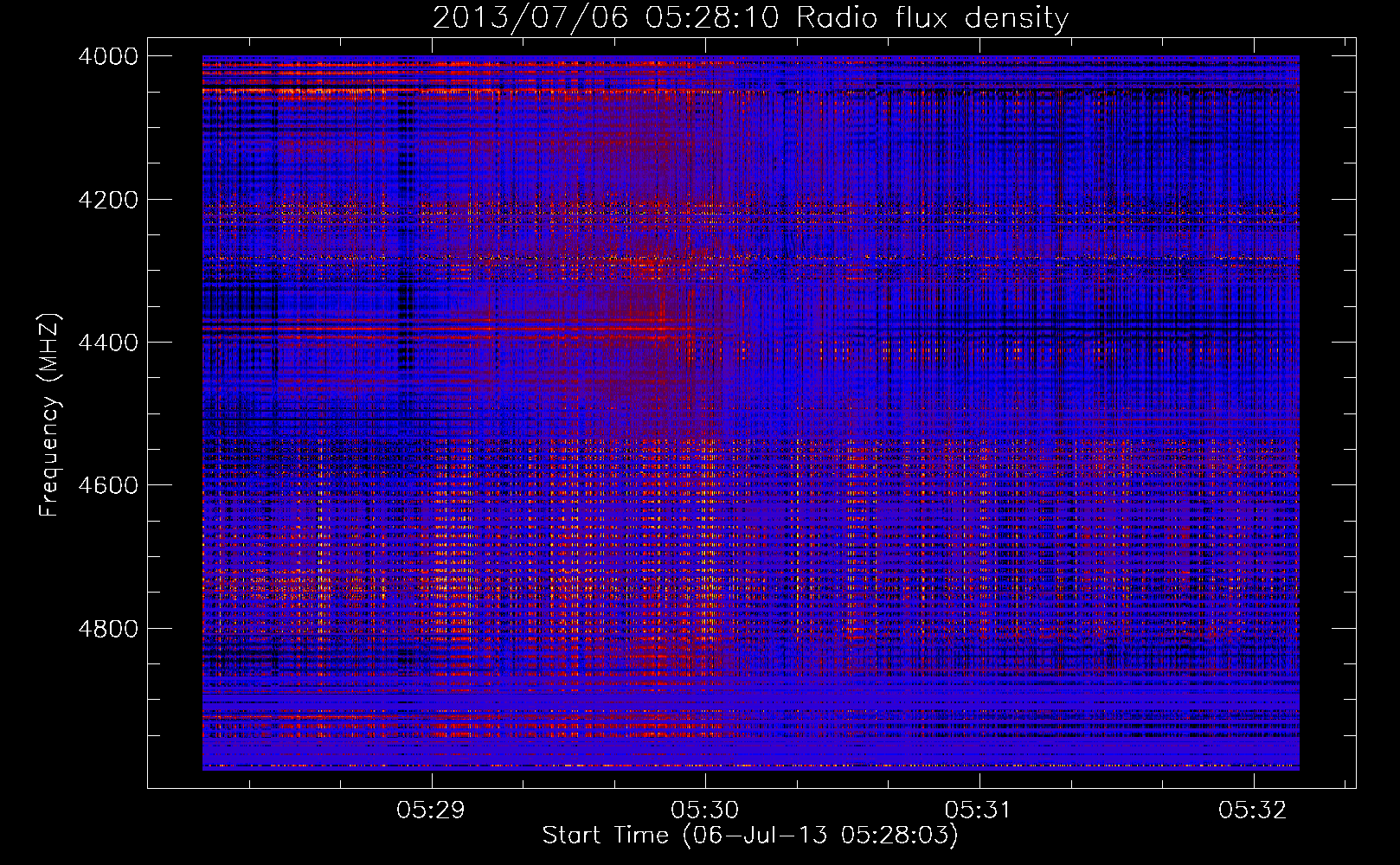The width and height of the screenshot is (1400, 865).
Task: Click the 05:29 time axis label
Action: click(431, 810)
